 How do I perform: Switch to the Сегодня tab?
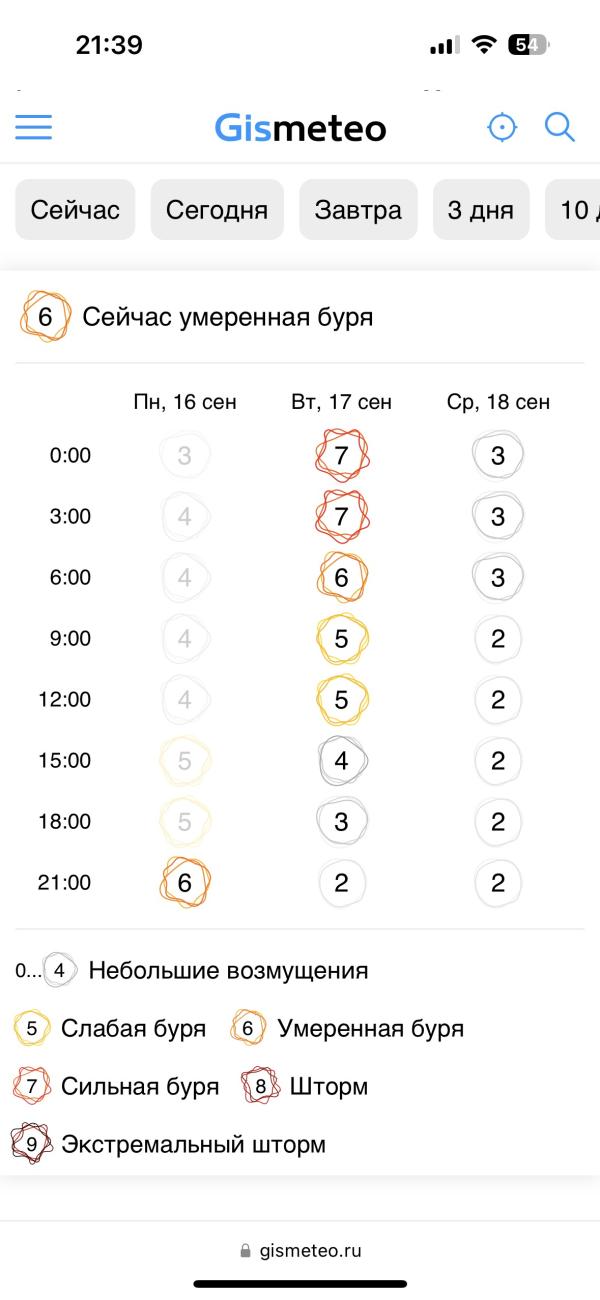[x=217, y=210]
